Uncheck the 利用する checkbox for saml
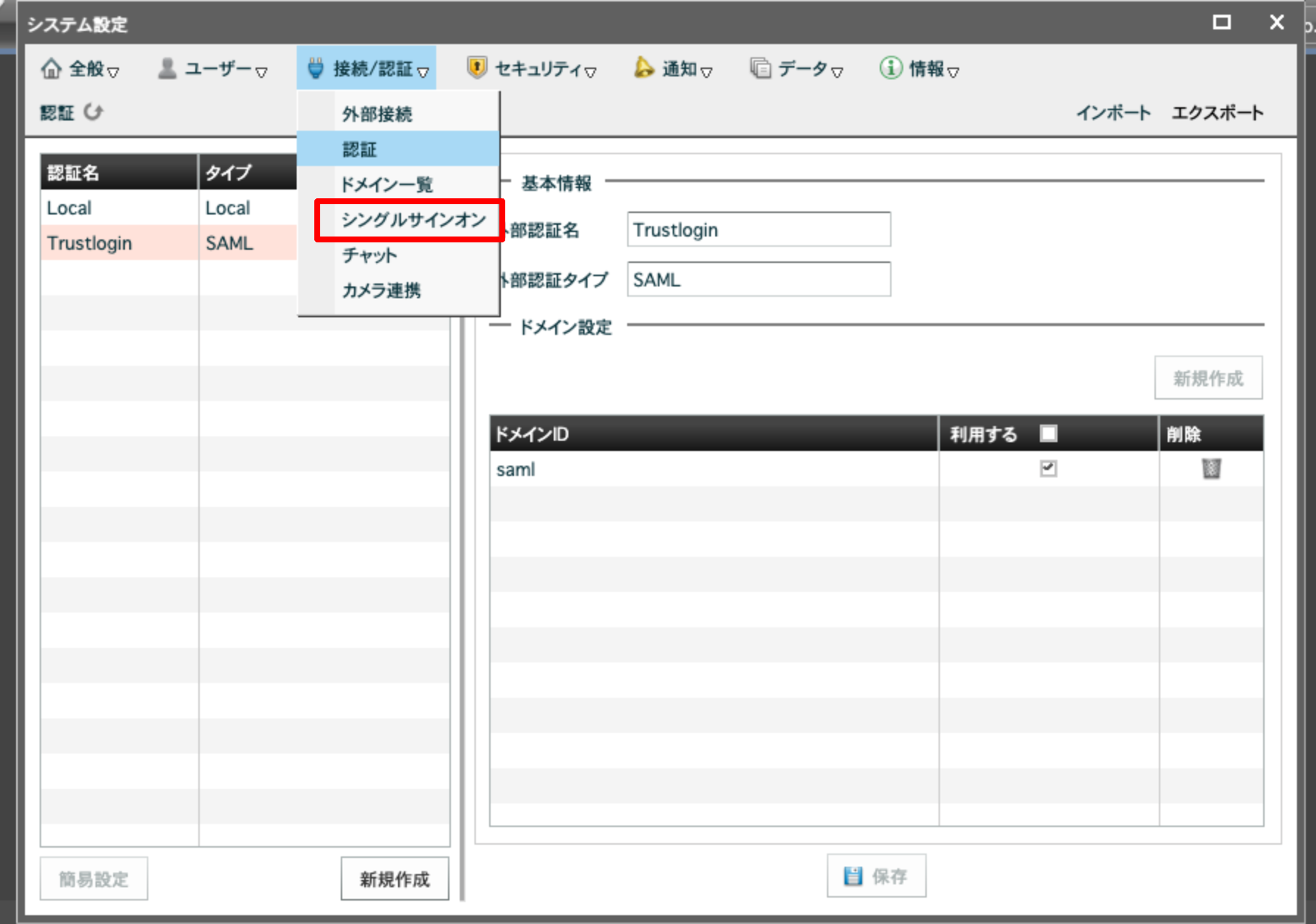 tap(1048, 469)
